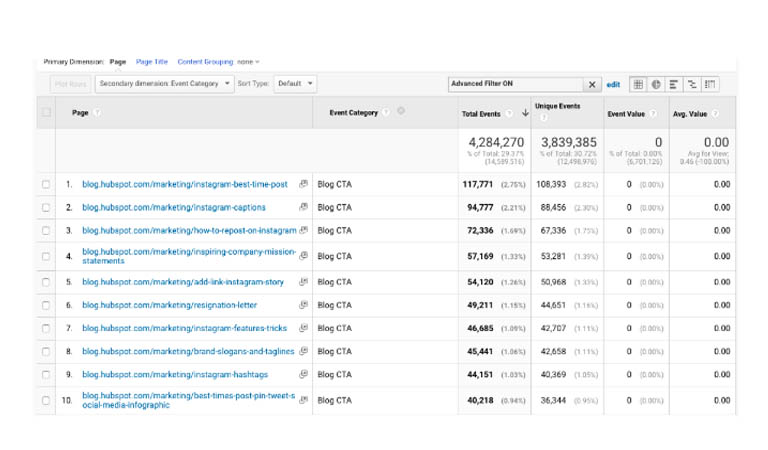Screen dimensions: 768x450
Task: Check row 2 instagram-captions checkbox
Action: (46, 207)
